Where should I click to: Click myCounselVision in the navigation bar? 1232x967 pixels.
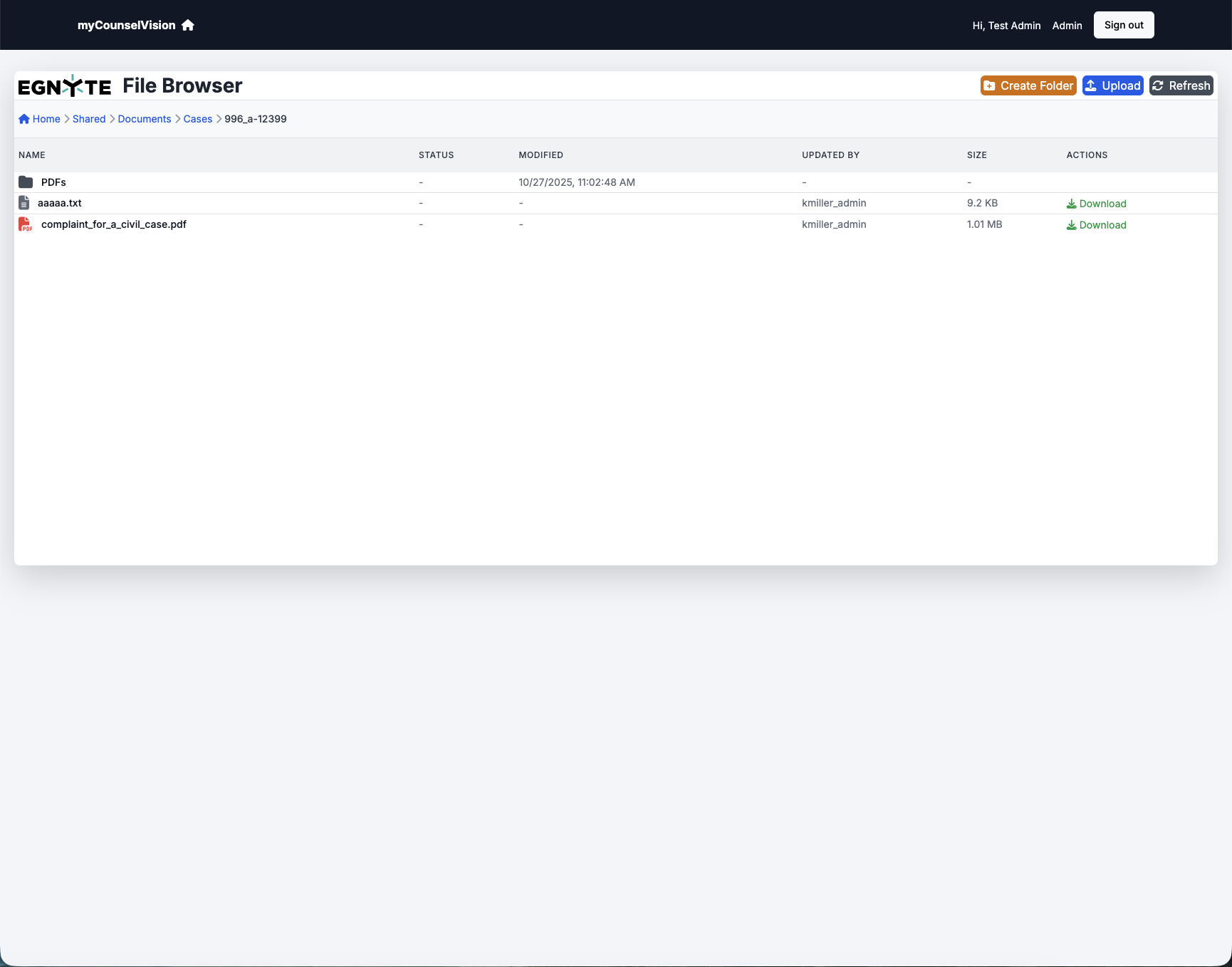(x=126, y=25)
